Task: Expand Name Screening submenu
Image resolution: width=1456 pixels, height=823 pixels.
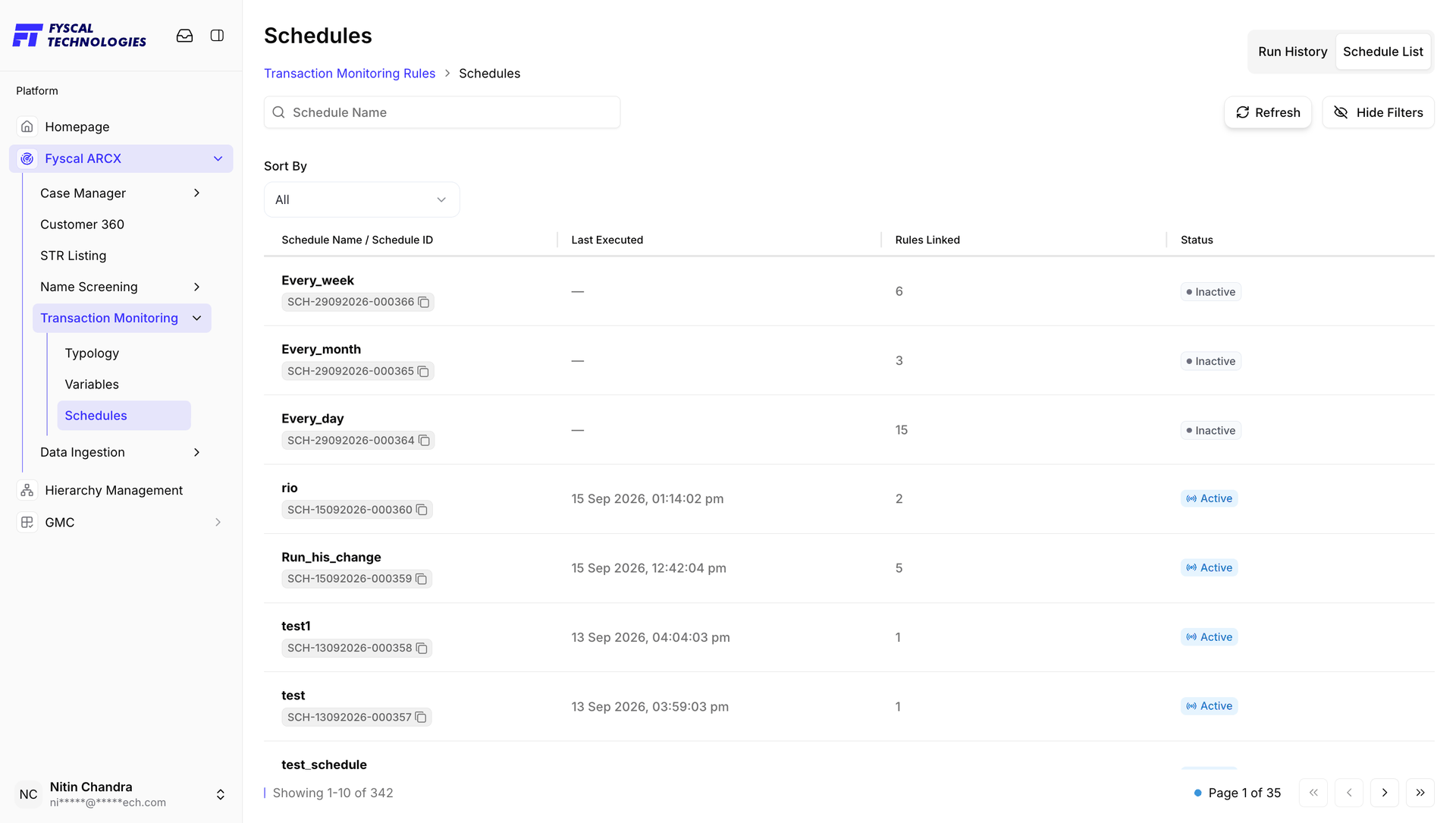Action: point(197,287)
